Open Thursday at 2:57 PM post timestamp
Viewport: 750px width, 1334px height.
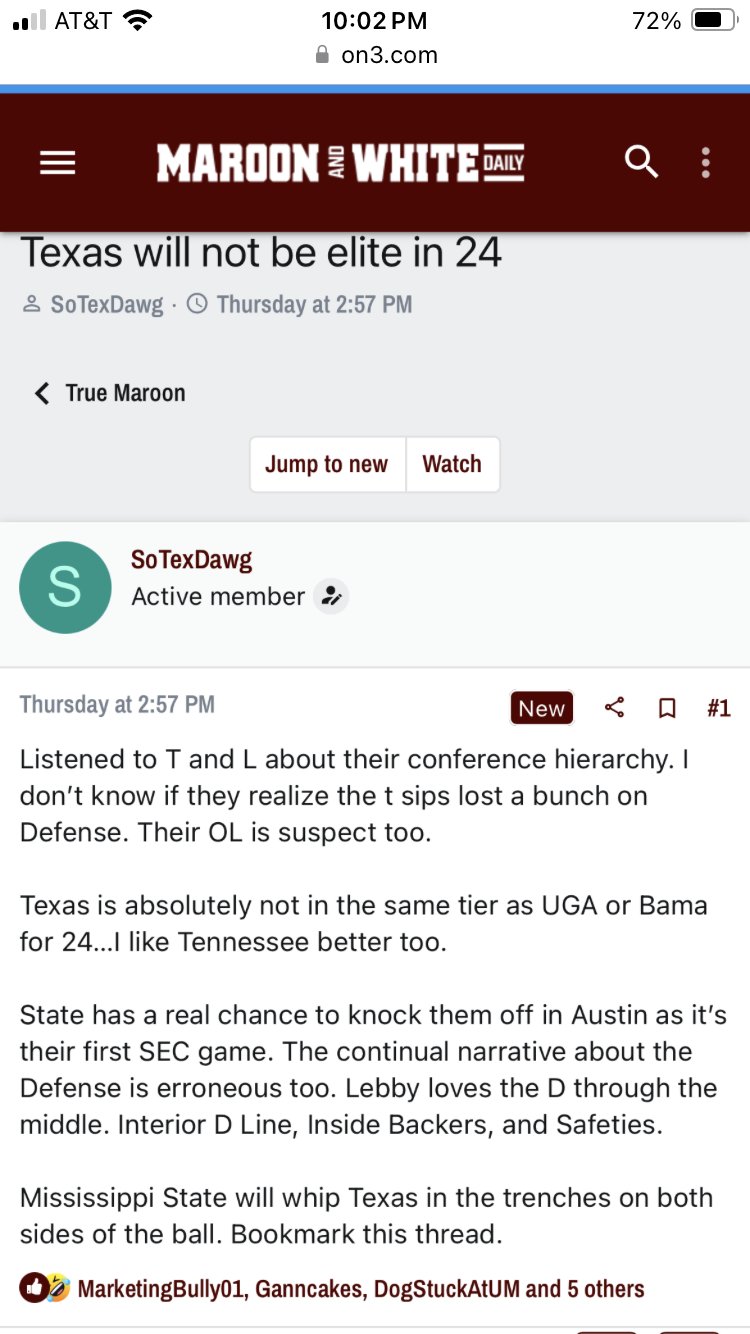tap(117, 704)
